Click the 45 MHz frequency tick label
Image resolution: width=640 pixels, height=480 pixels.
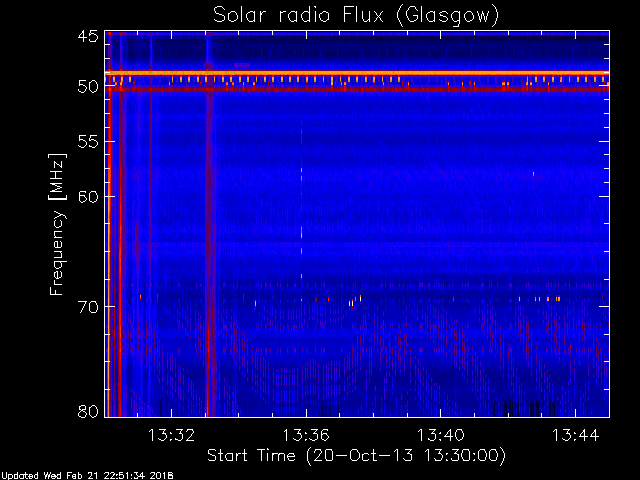click(88, 37)
